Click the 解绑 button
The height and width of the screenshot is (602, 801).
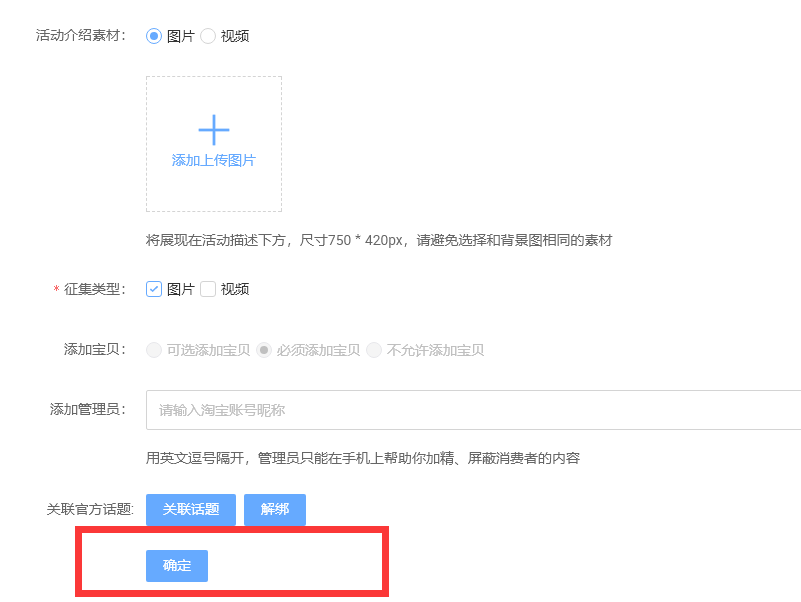point(275,510)
